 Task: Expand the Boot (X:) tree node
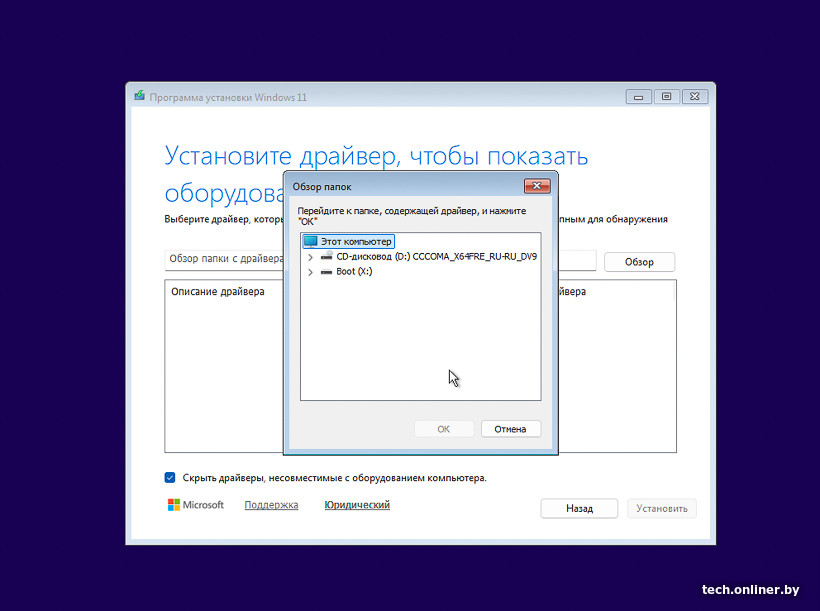coord(310,272)
